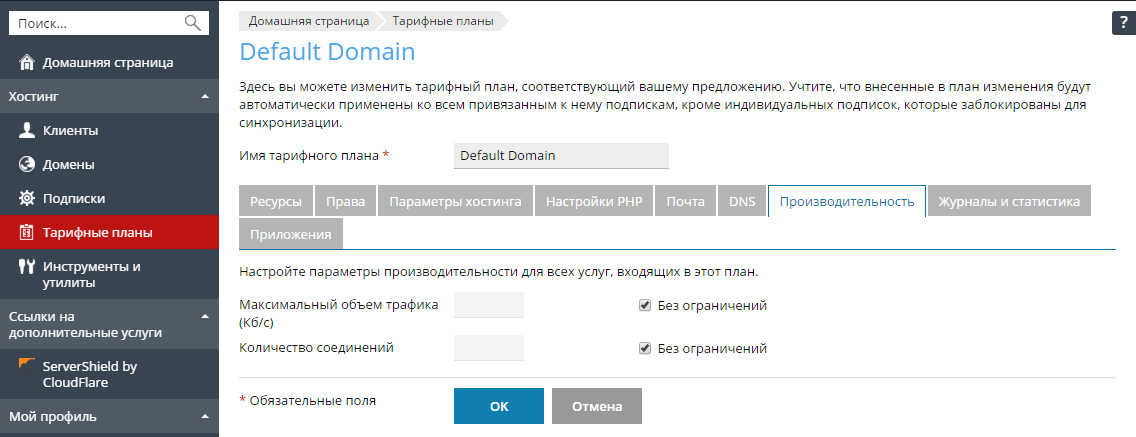This screenshot has height=437, width=1136.
Task: Switch to the Ресурсы tab
Action: (276, 201)
